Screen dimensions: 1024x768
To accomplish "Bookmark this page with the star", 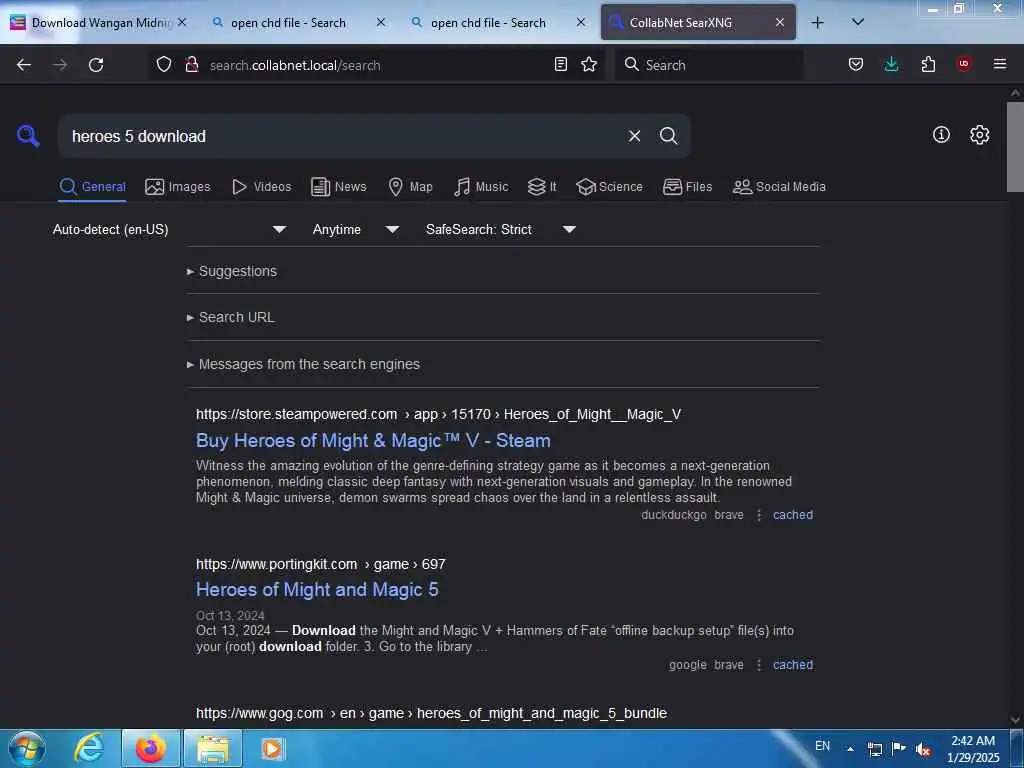I will point(589,64).
